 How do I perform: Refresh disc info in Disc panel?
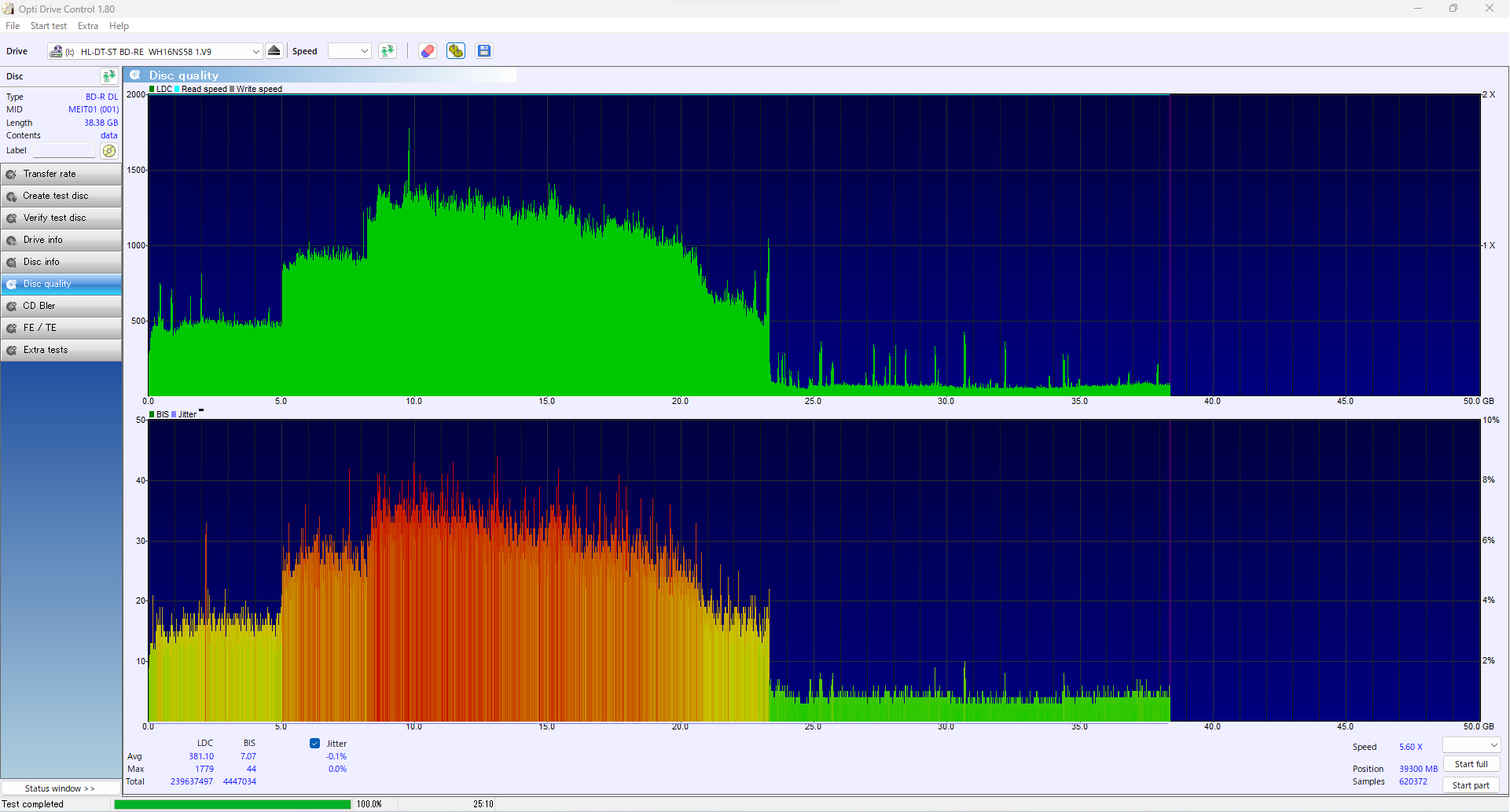pos(108,76)
